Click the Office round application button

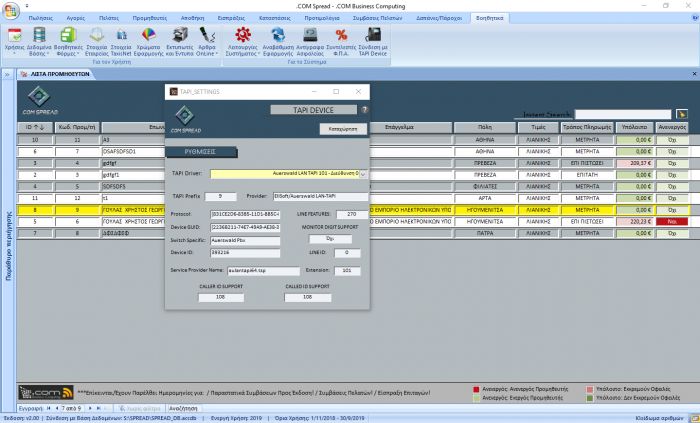click(x=11, y=10)
